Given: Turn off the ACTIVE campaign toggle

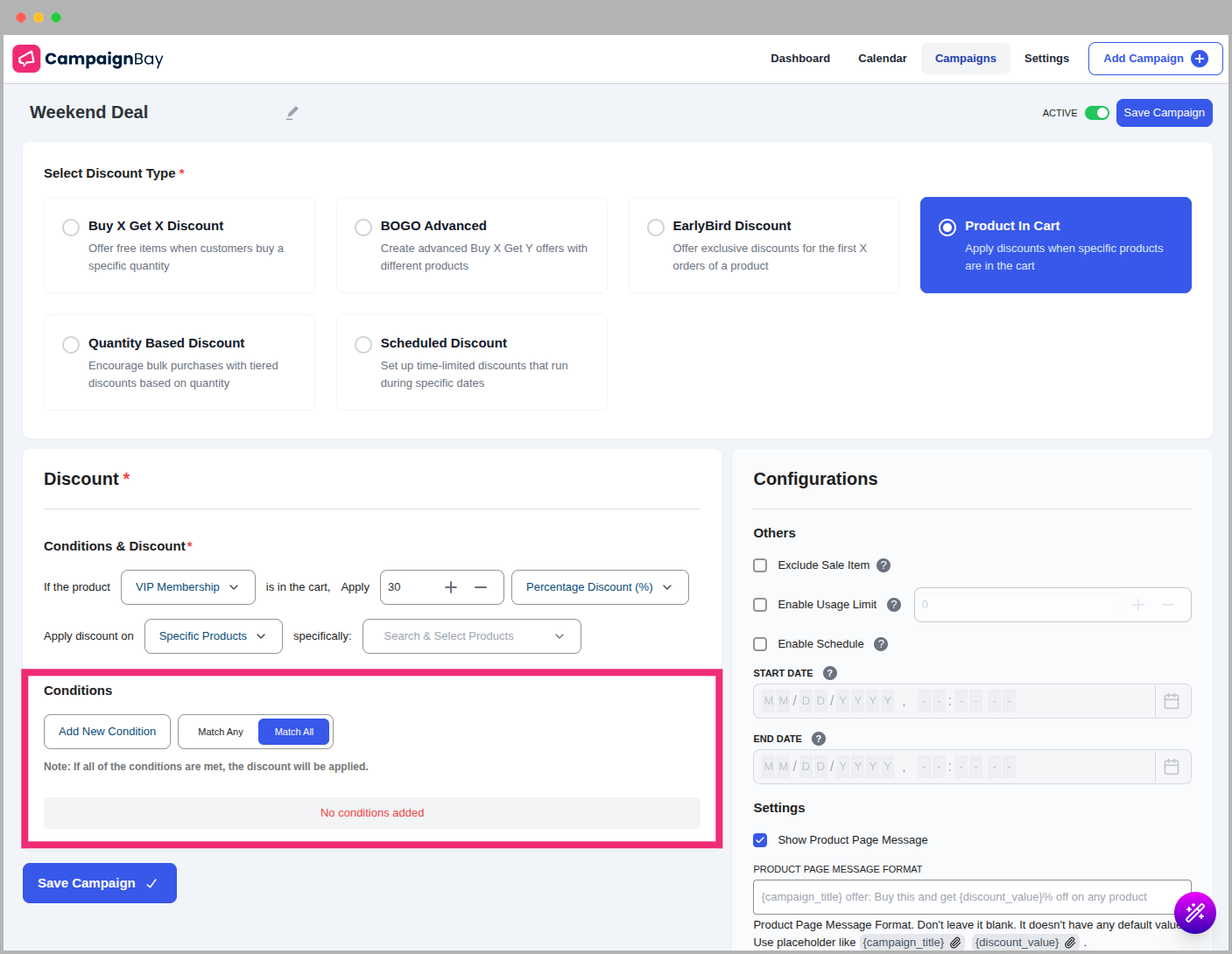Looking at the screenshot, I should [1097, 113].
